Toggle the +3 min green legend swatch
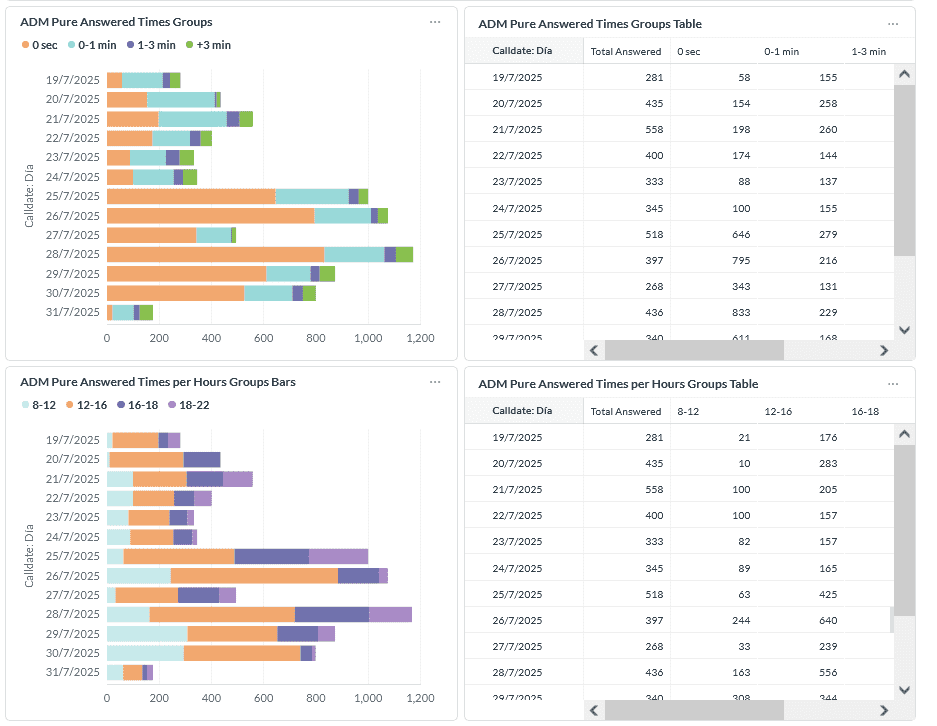The height and width of the screenshot is (726, 937). coord(189,45)
